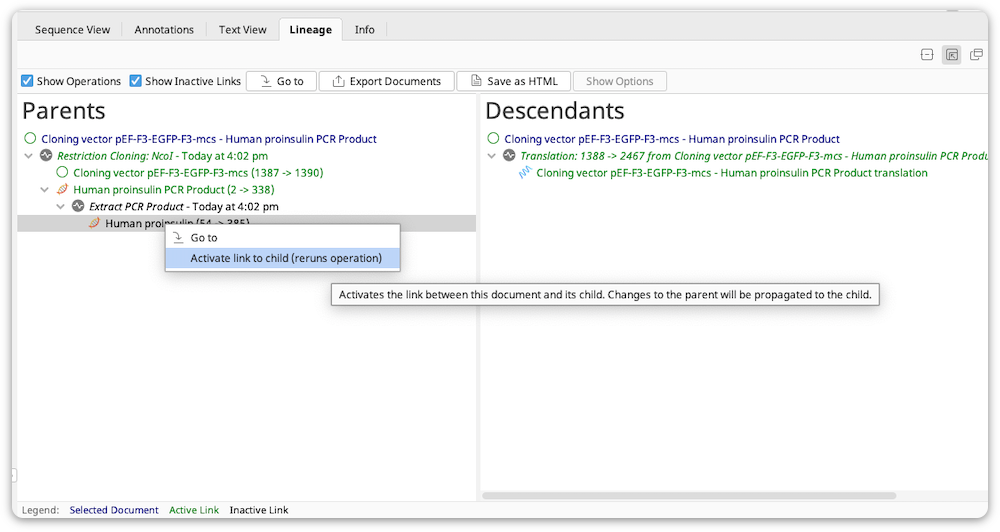This screenshot has width=1000, height=532.
Task: Click the Export Documents button
Action: click(x=386, y=81)
